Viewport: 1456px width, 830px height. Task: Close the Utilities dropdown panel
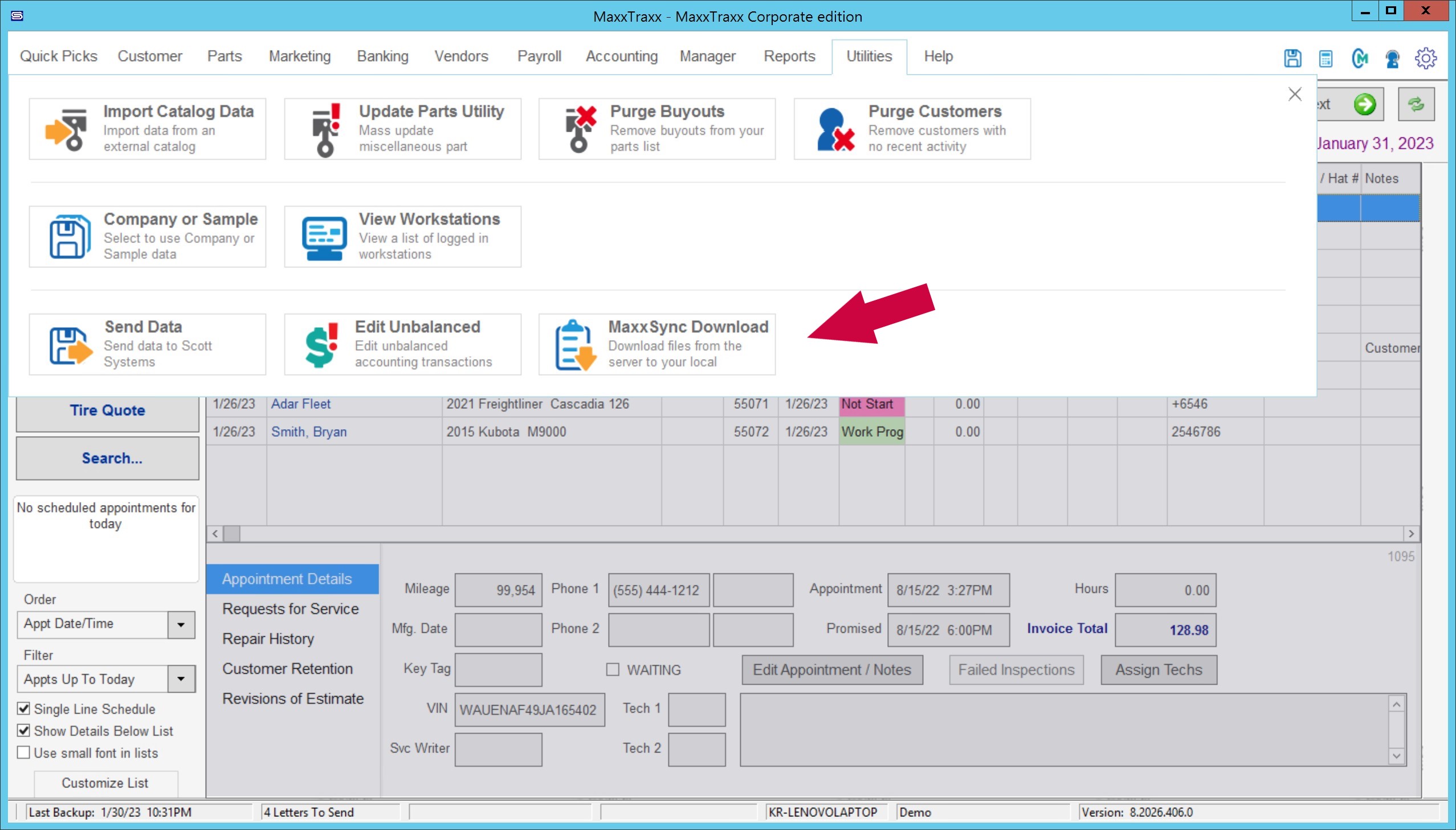[1295, 94]
